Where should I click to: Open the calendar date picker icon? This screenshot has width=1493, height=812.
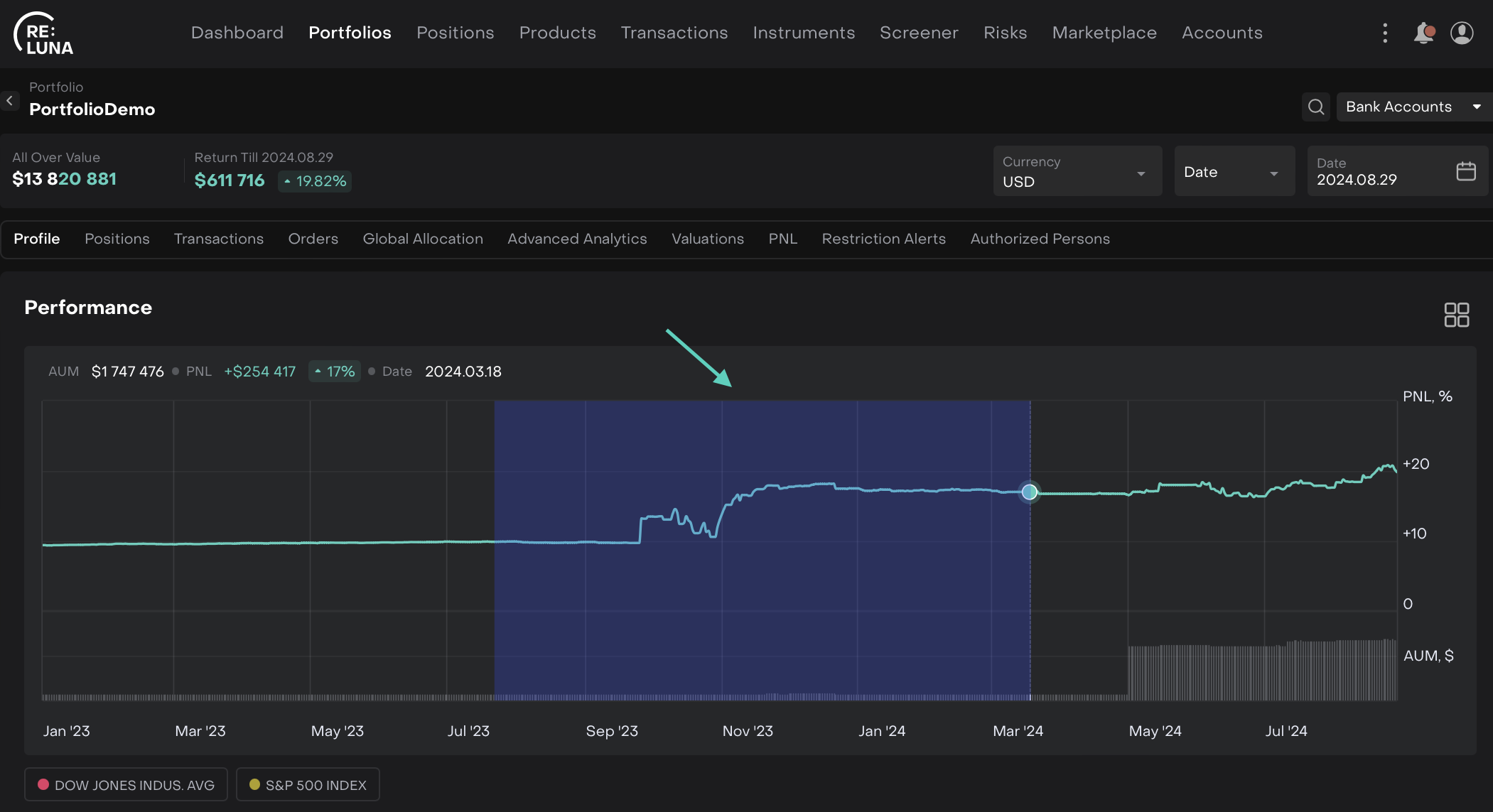tap(1466, 171)
